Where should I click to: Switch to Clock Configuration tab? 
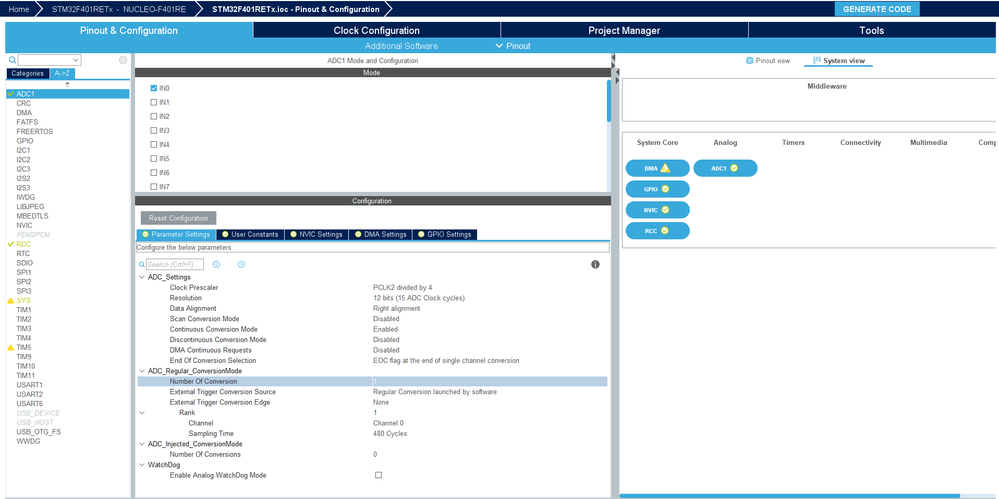tap(377, 31)
